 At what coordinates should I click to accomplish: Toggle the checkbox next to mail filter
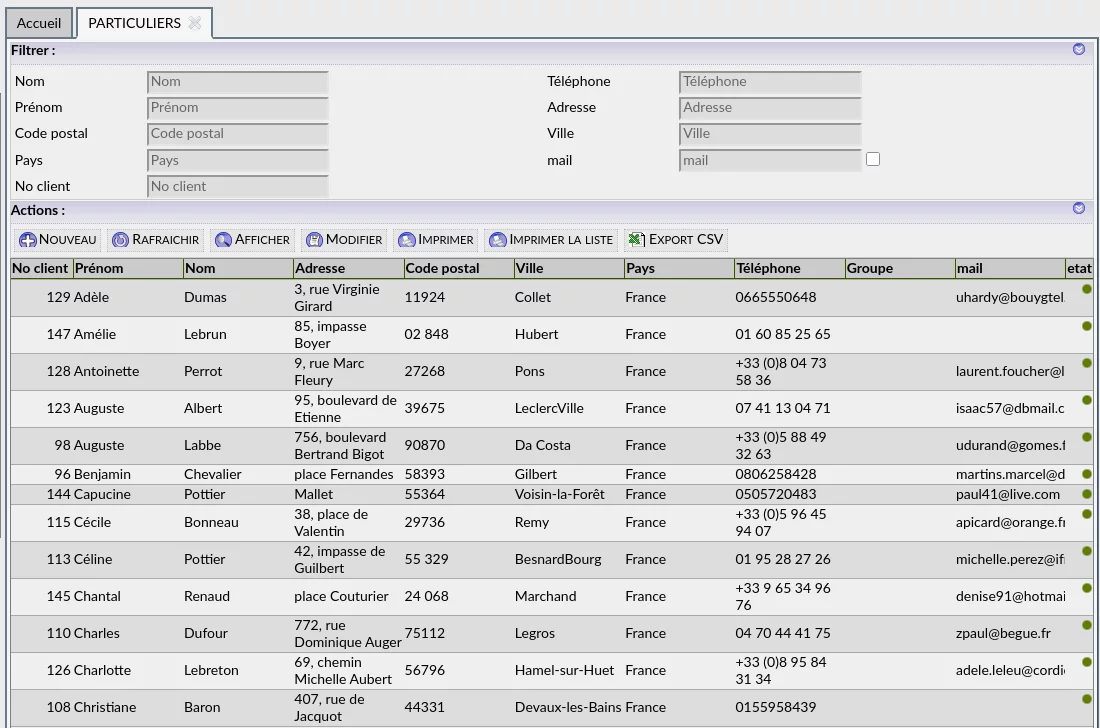click(873, 159)
